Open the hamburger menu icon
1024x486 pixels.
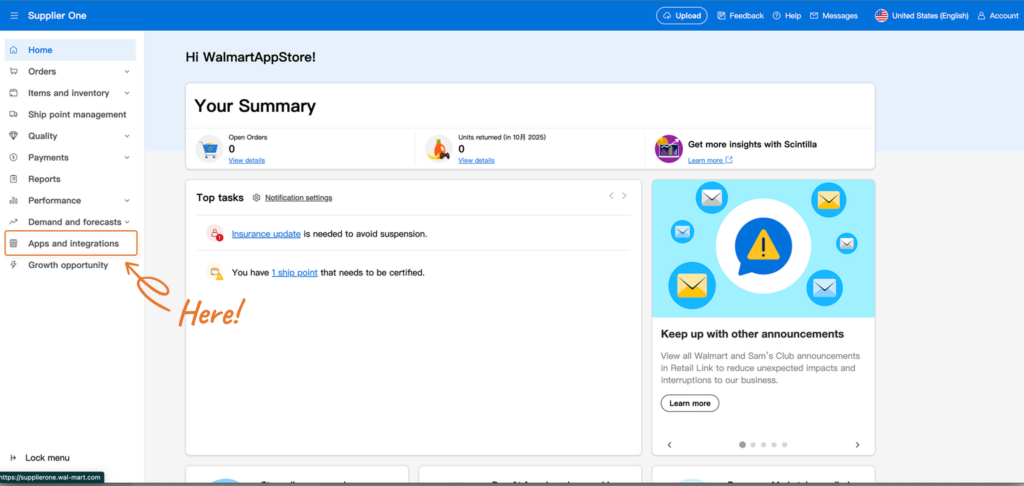[14, 16]
